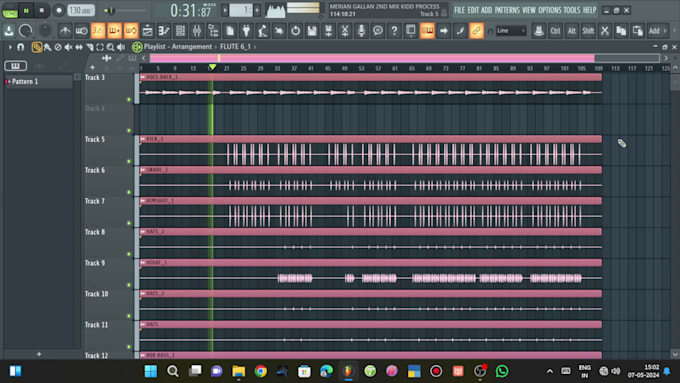Open the playlist options arrow menu
Screen dimensions: 680x383
10,47
